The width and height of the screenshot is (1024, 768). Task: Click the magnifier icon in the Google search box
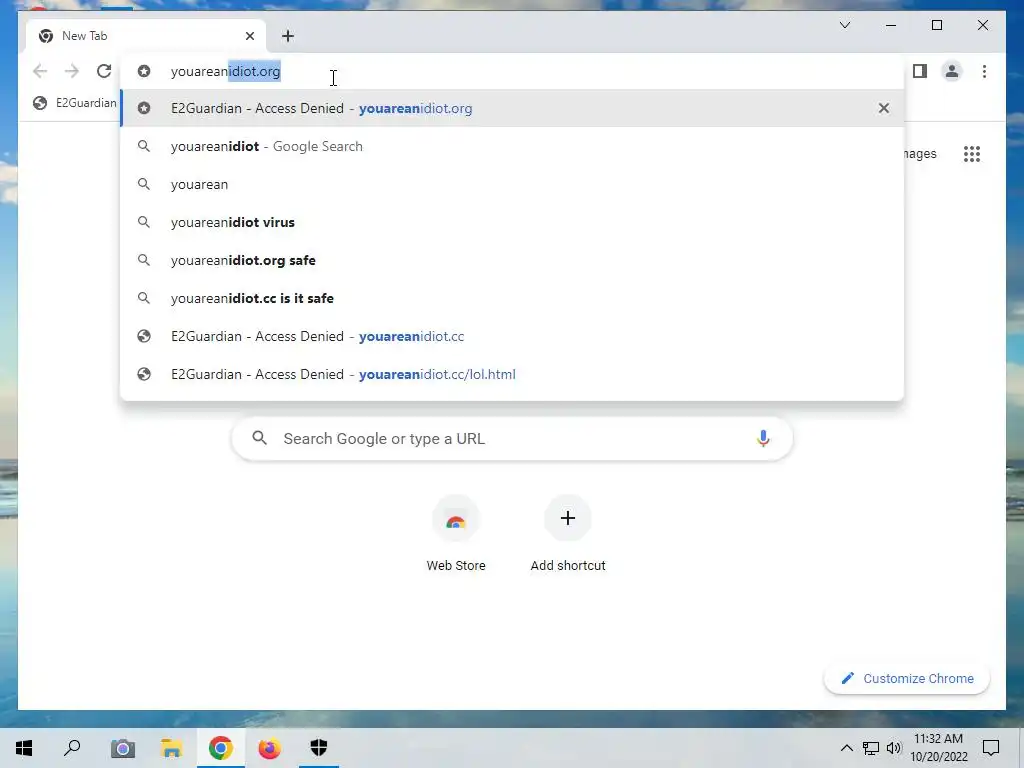click(259, 438)
